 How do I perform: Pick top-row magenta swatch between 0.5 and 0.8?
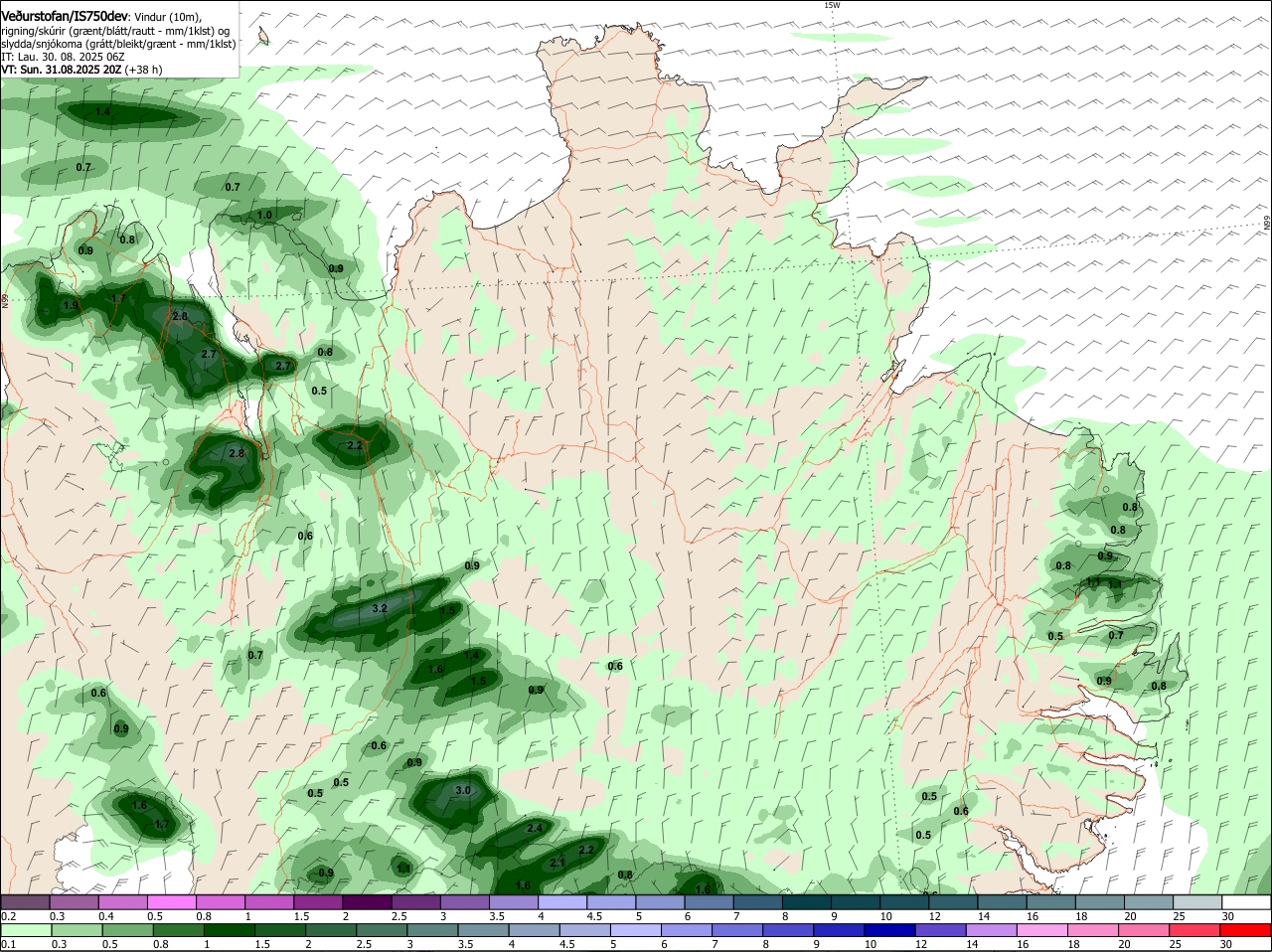click(x=172, y=902)
